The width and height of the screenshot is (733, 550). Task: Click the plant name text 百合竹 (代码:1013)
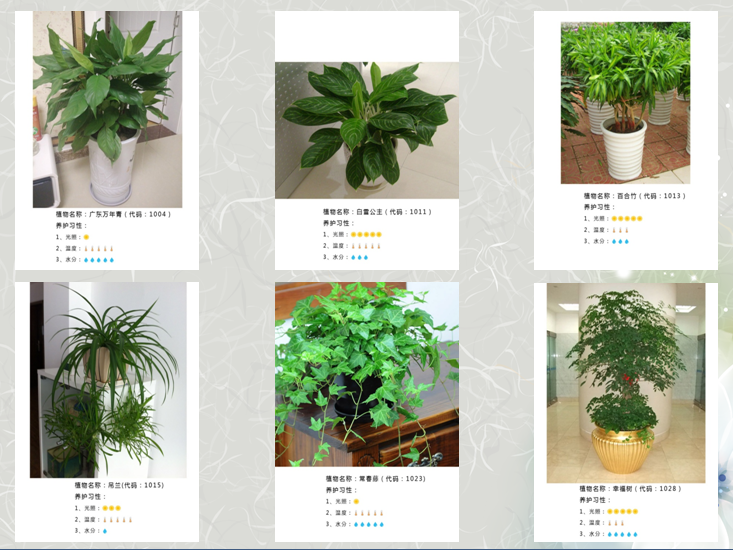[x=634, y=196]
